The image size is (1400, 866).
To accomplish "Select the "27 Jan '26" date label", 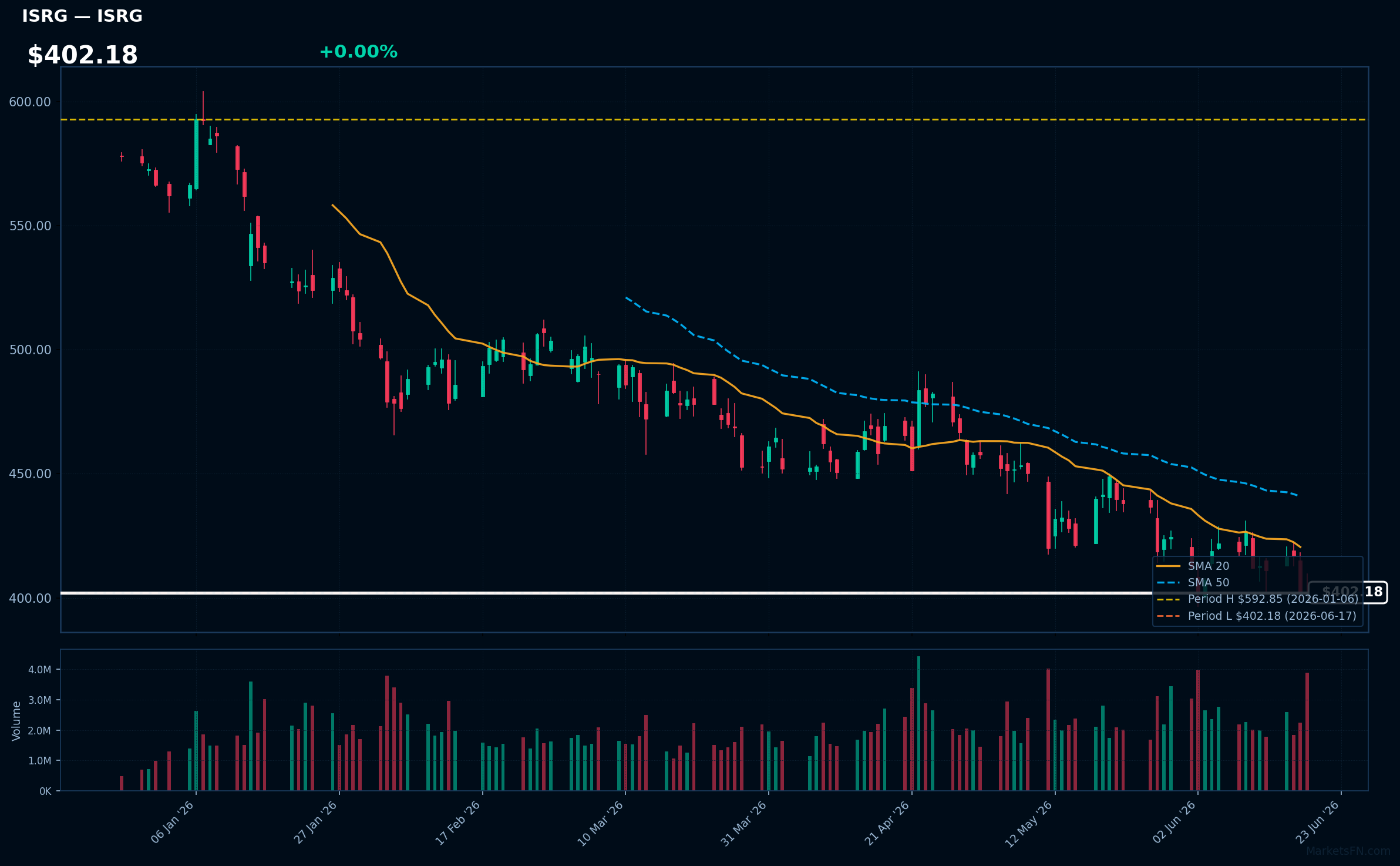I will [315, 822].
